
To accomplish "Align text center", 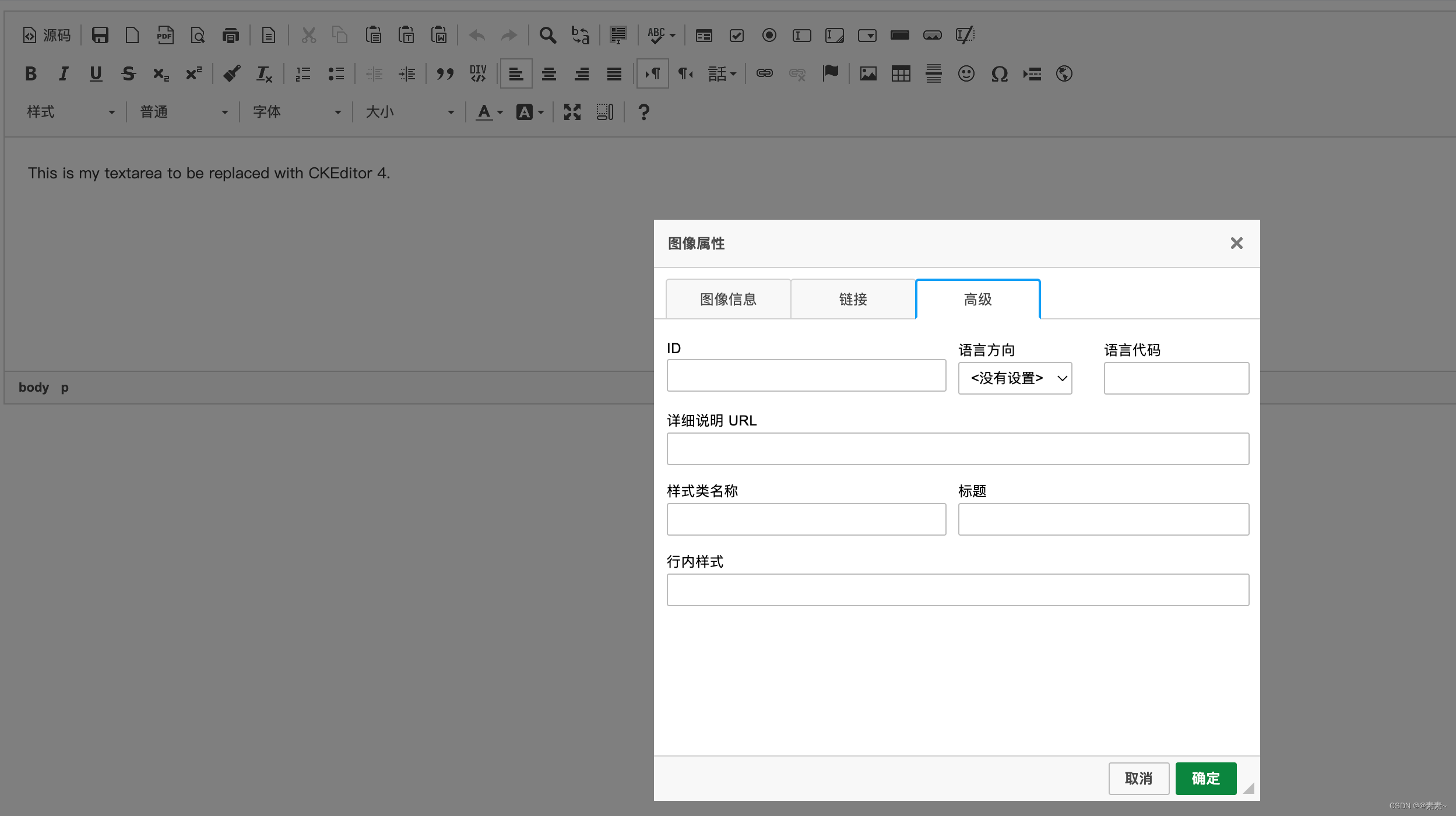I will 549,73.
